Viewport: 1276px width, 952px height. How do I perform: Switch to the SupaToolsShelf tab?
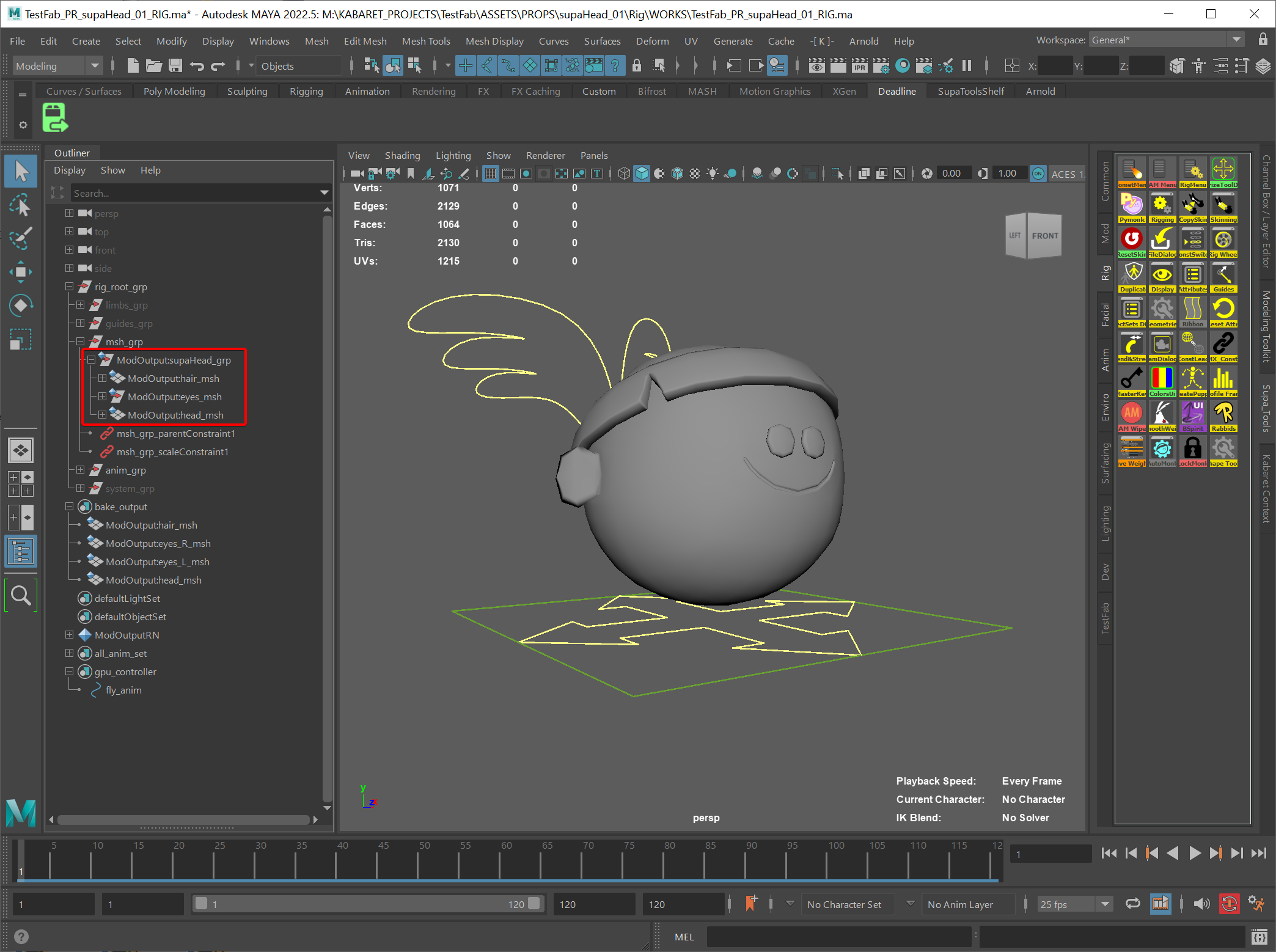click(971, 91)
